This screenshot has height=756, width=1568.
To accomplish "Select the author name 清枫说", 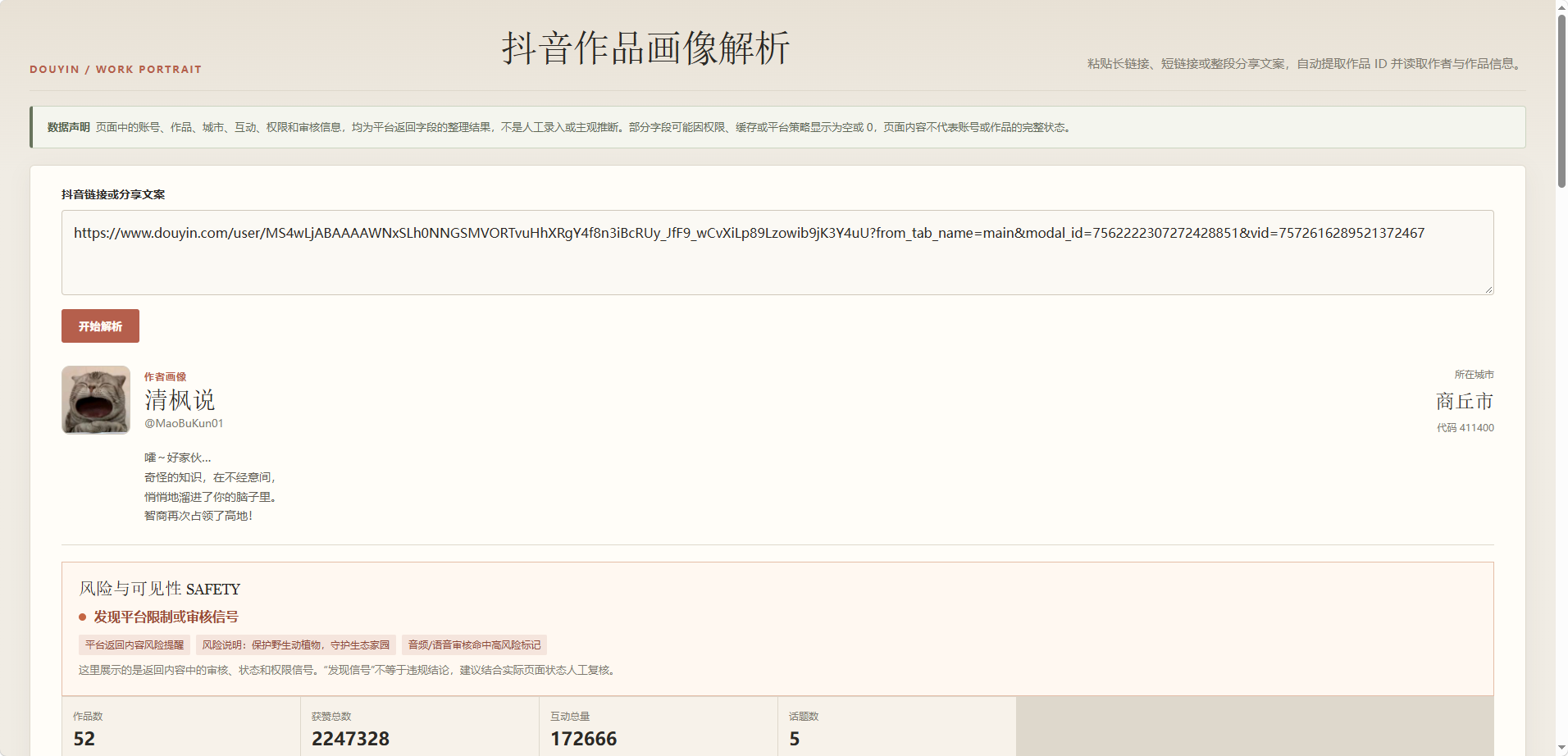I will 180,400.
